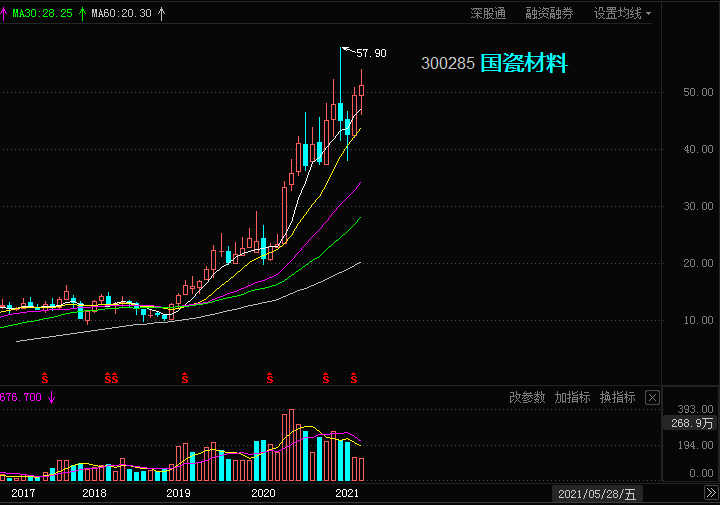Click the 改参数 button
Image resolution: width=720 pixels, height=505 pixels.
527,398
